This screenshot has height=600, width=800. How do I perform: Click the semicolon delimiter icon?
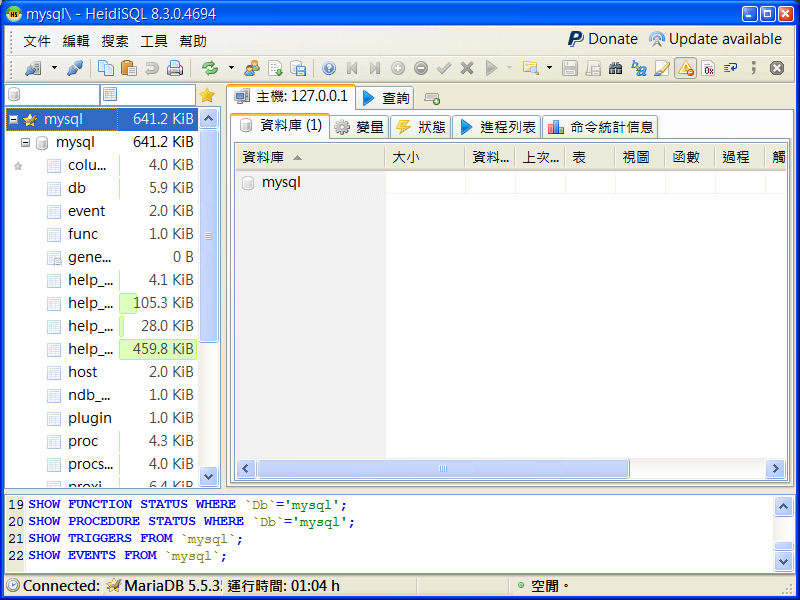(x=754, y=68)
